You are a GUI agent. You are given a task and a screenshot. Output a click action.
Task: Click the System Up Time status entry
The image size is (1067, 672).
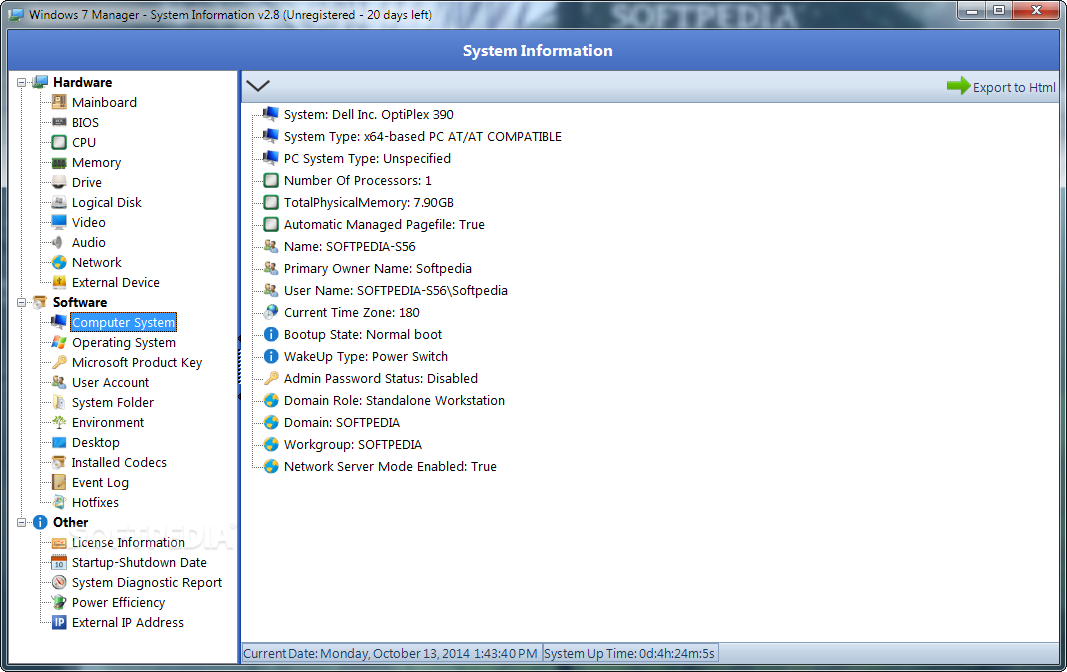629,654
